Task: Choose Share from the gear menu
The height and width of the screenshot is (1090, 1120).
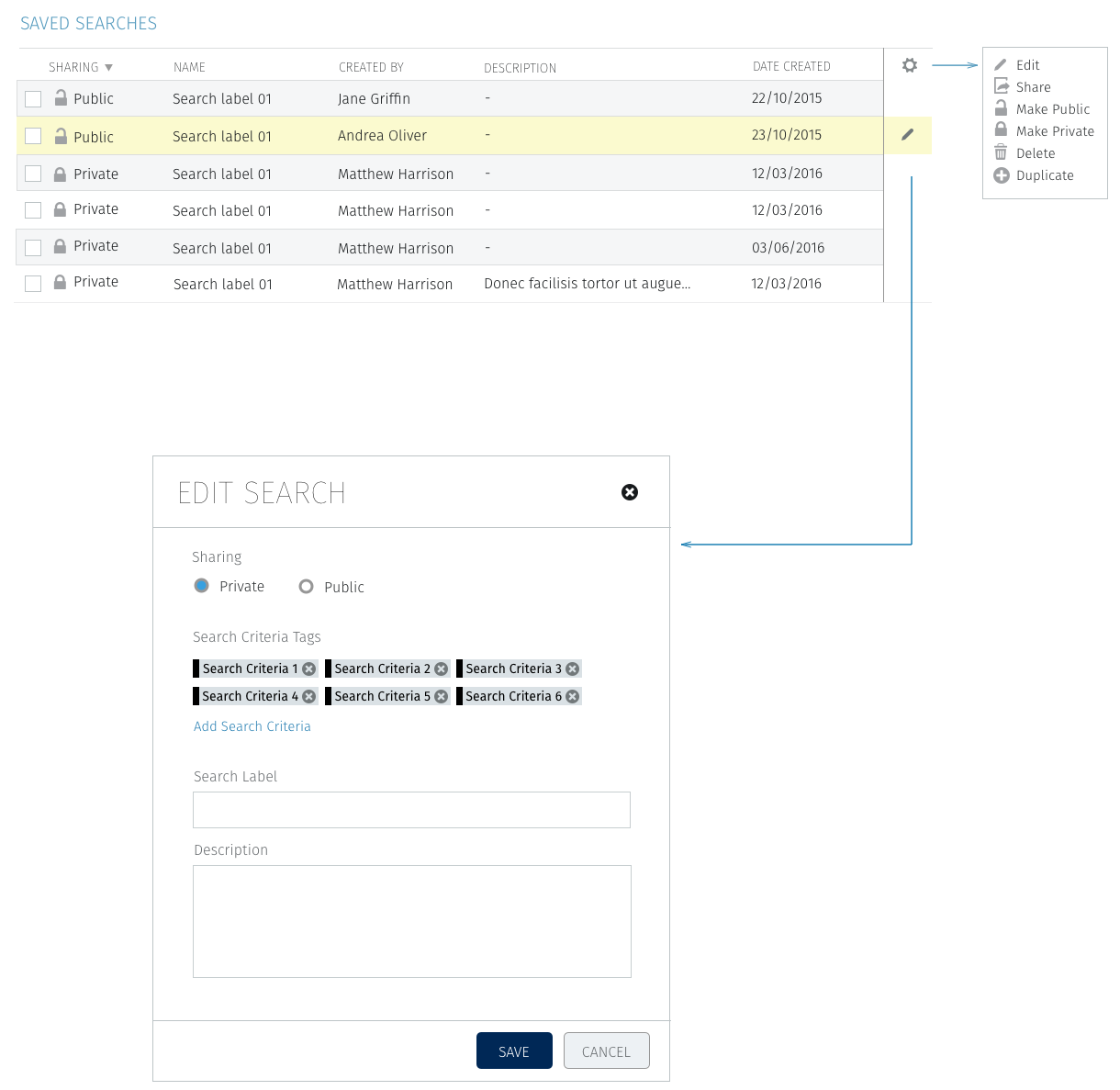Action: 1033,87
